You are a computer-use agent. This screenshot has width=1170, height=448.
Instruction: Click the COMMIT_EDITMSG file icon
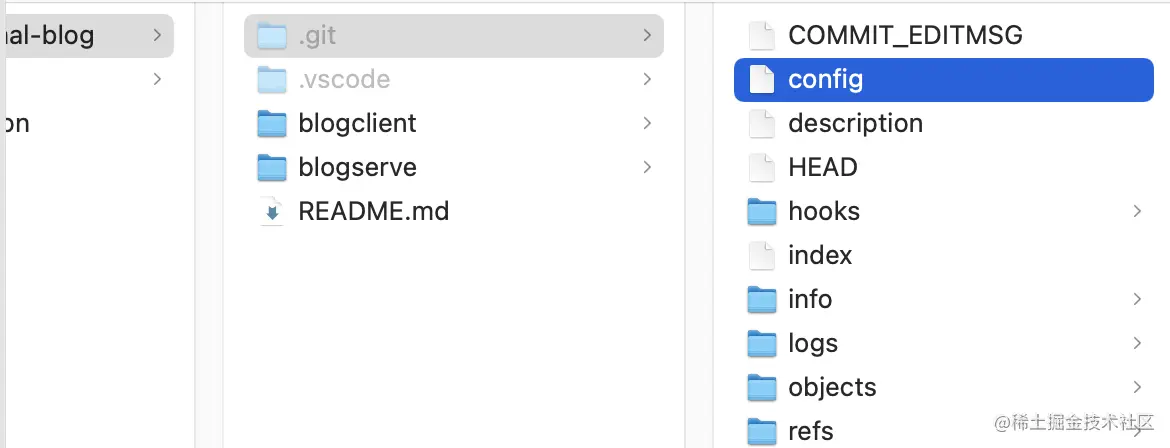pos(762,35)
